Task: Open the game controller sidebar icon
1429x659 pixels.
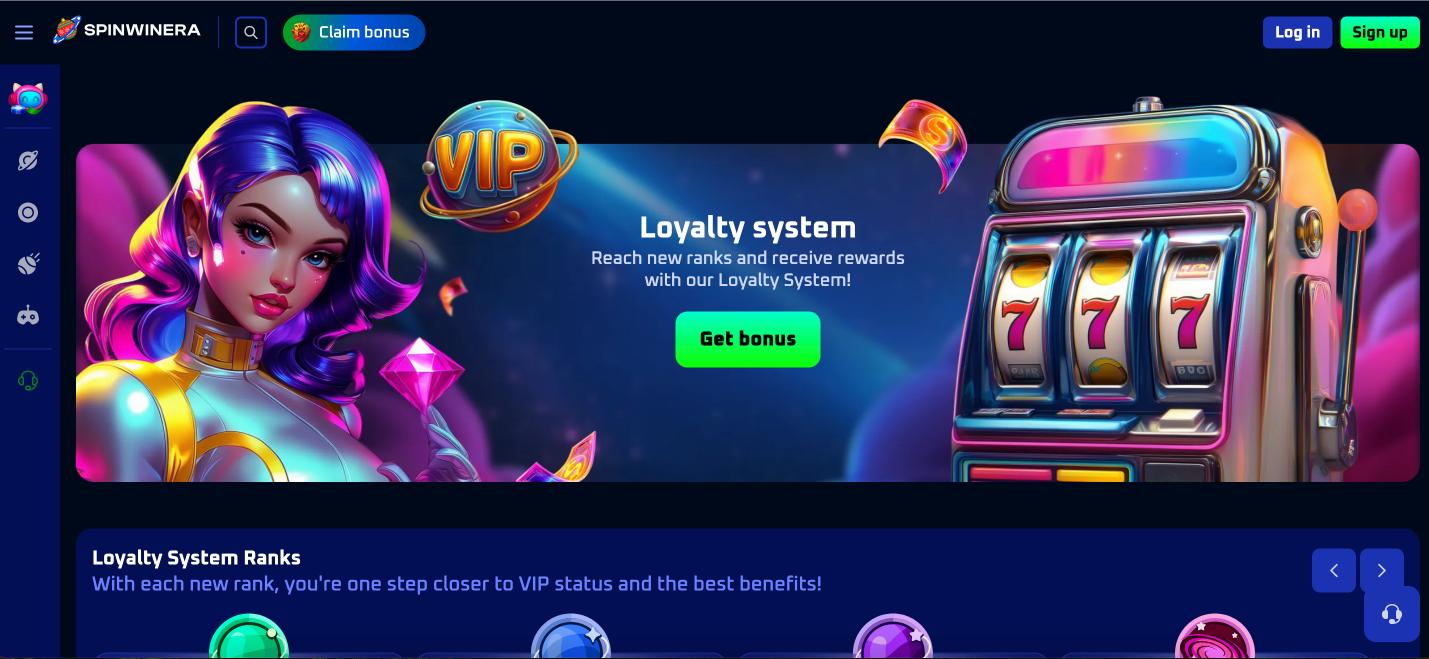Action: tap(28, 315)
